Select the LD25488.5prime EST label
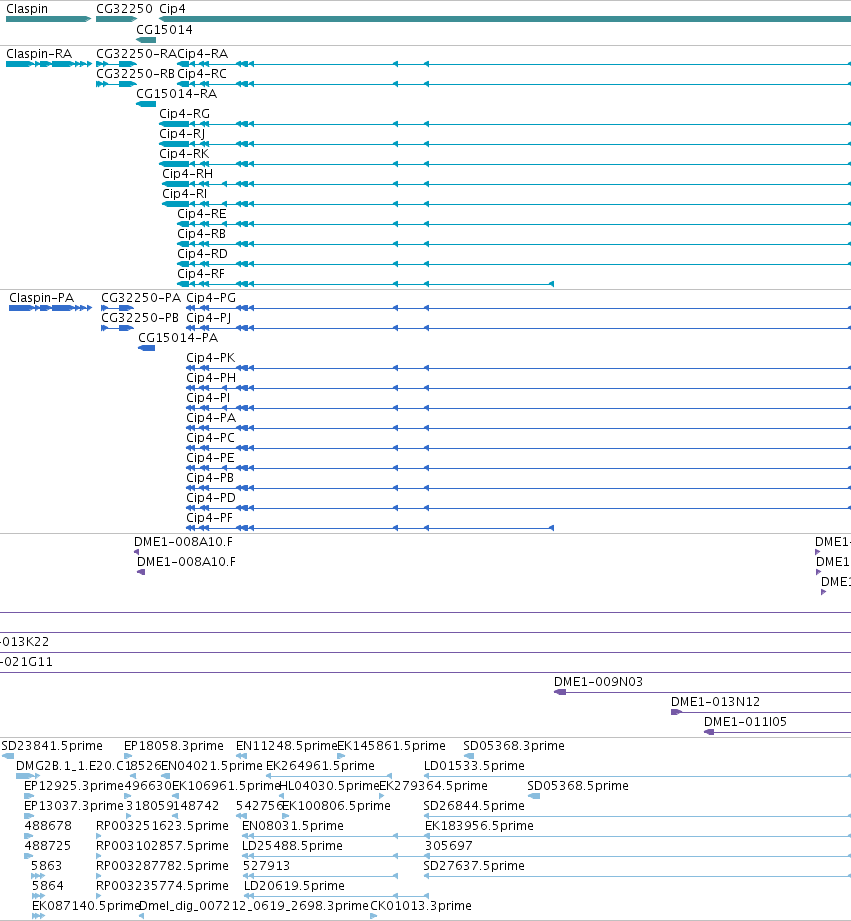Image resolution: width=851 pixels, height=921 pixels. point(292,845)
